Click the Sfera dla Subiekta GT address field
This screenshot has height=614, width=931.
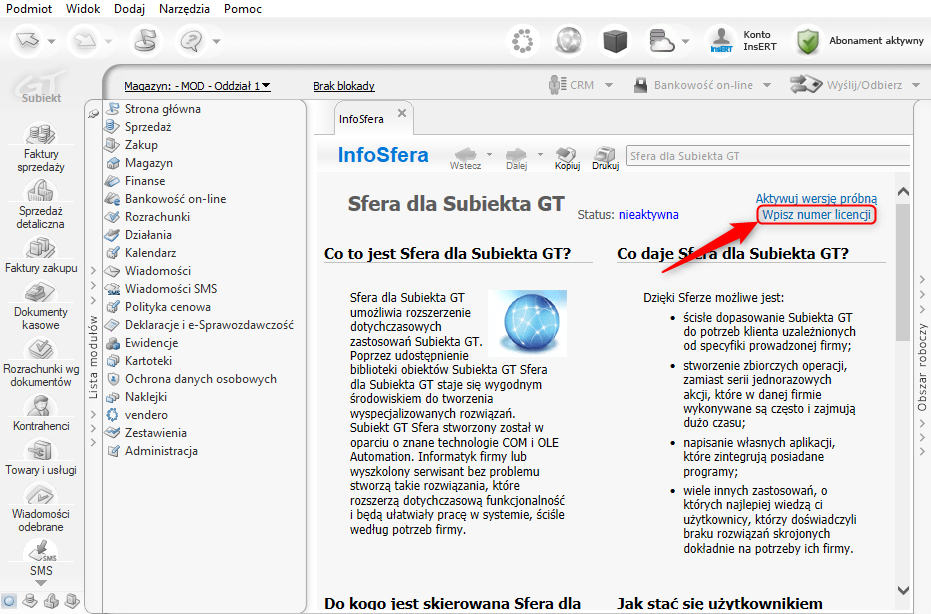[768, 156]
